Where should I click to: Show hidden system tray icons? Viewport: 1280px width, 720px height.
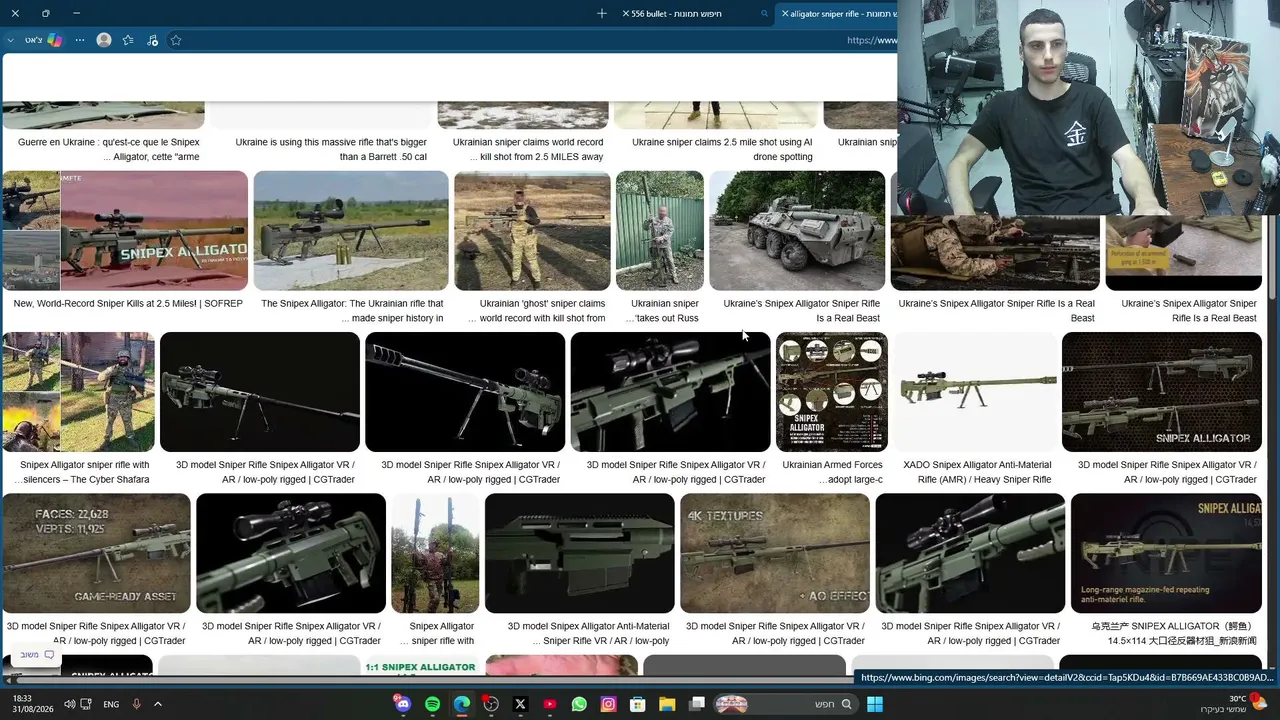(157, 704)
